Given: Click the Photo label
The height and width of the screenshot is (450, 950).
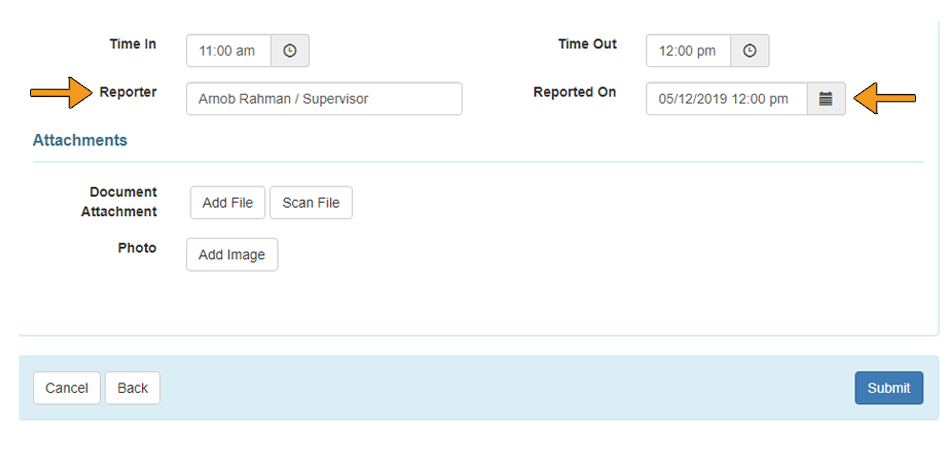Looking at the screenshot, I should (x=137, y=248).
